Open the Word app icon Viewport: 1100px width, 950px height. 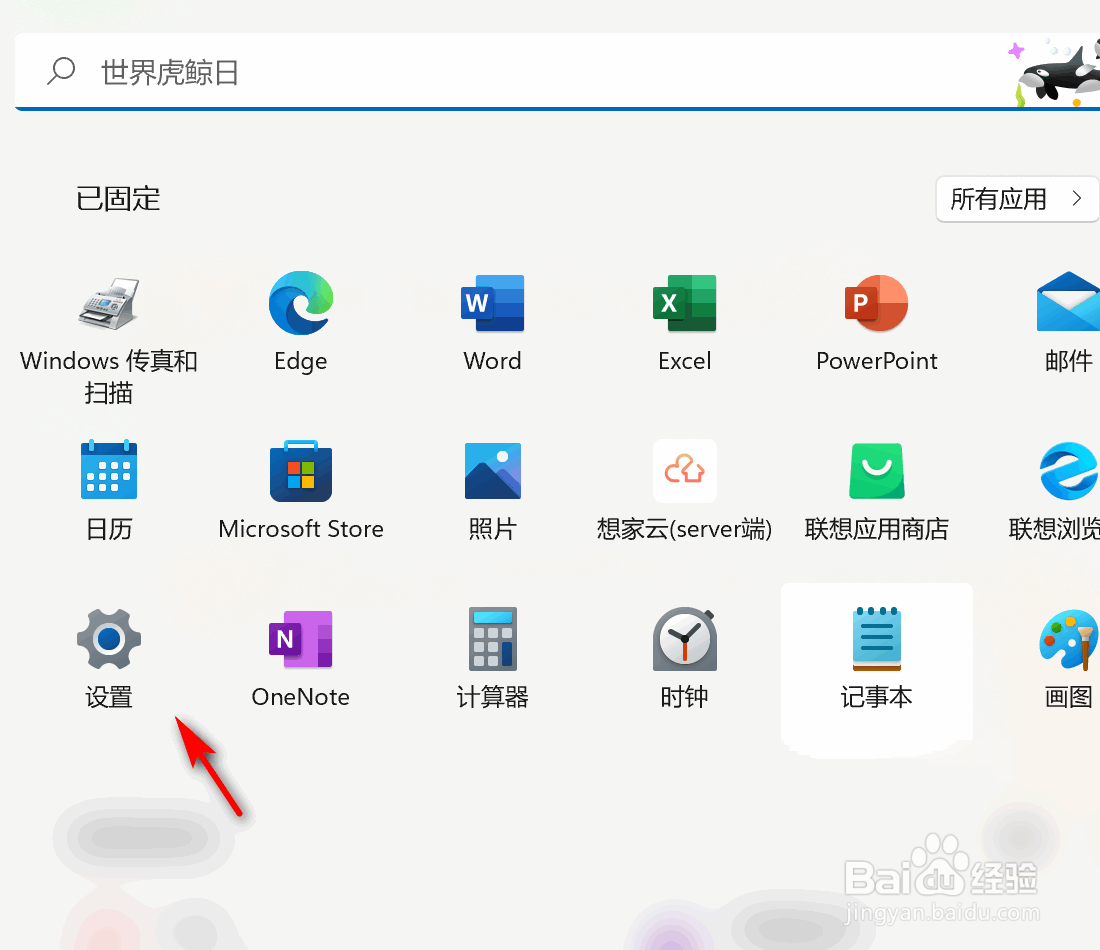pyautogui.click(x=492, y=303)
